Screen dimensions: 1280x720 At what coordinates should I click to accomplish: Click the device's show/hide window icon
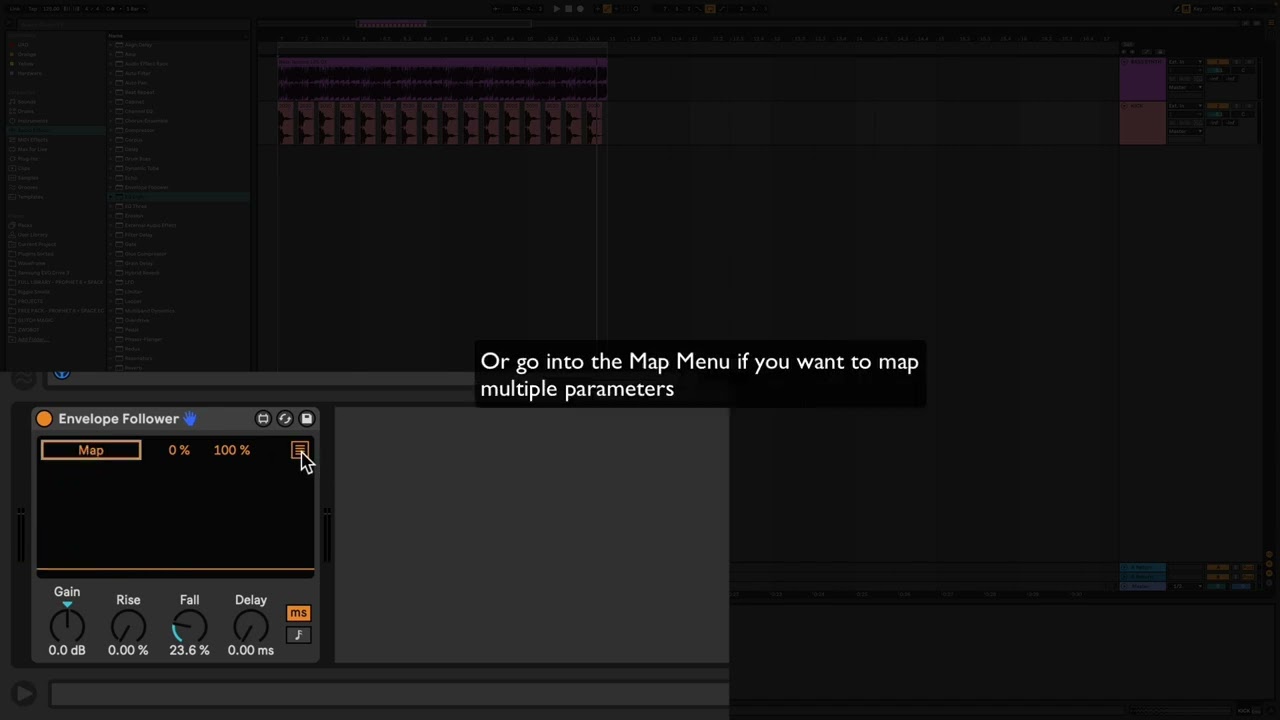[263, 419]
